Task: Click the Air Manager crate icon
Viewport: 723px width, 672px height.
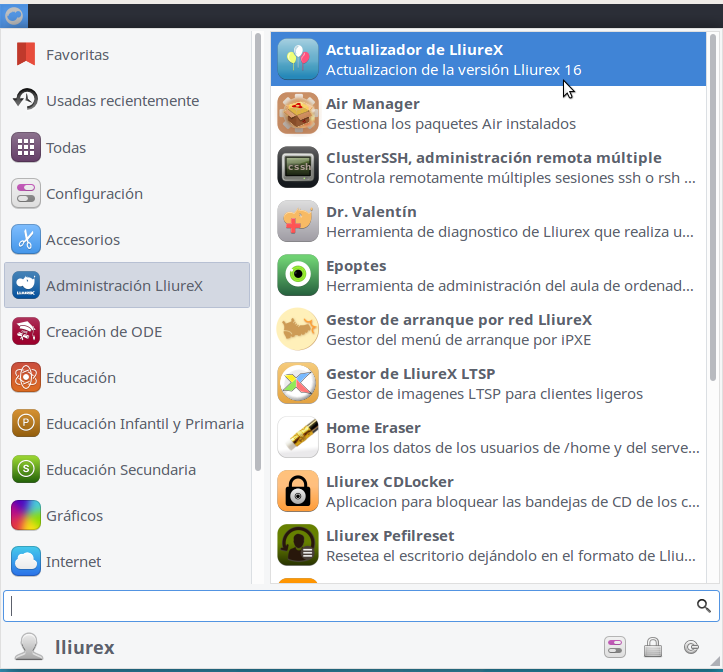Action: click(297, 113)
